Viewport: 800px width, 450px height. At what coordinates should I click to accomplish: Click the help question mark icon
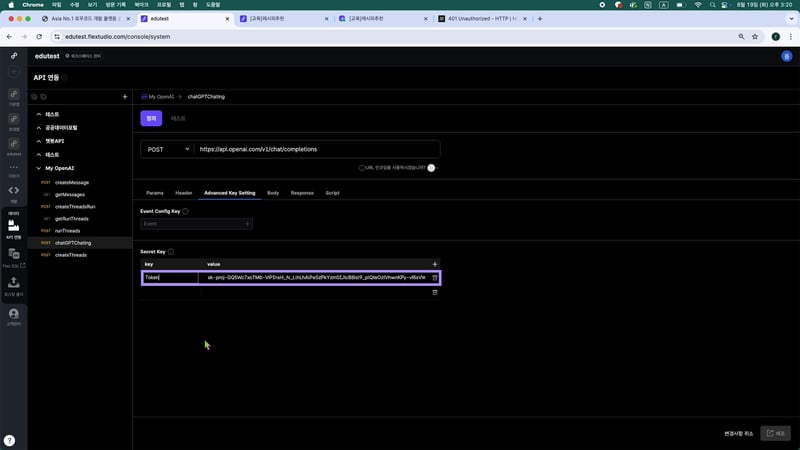pos(9,440)
